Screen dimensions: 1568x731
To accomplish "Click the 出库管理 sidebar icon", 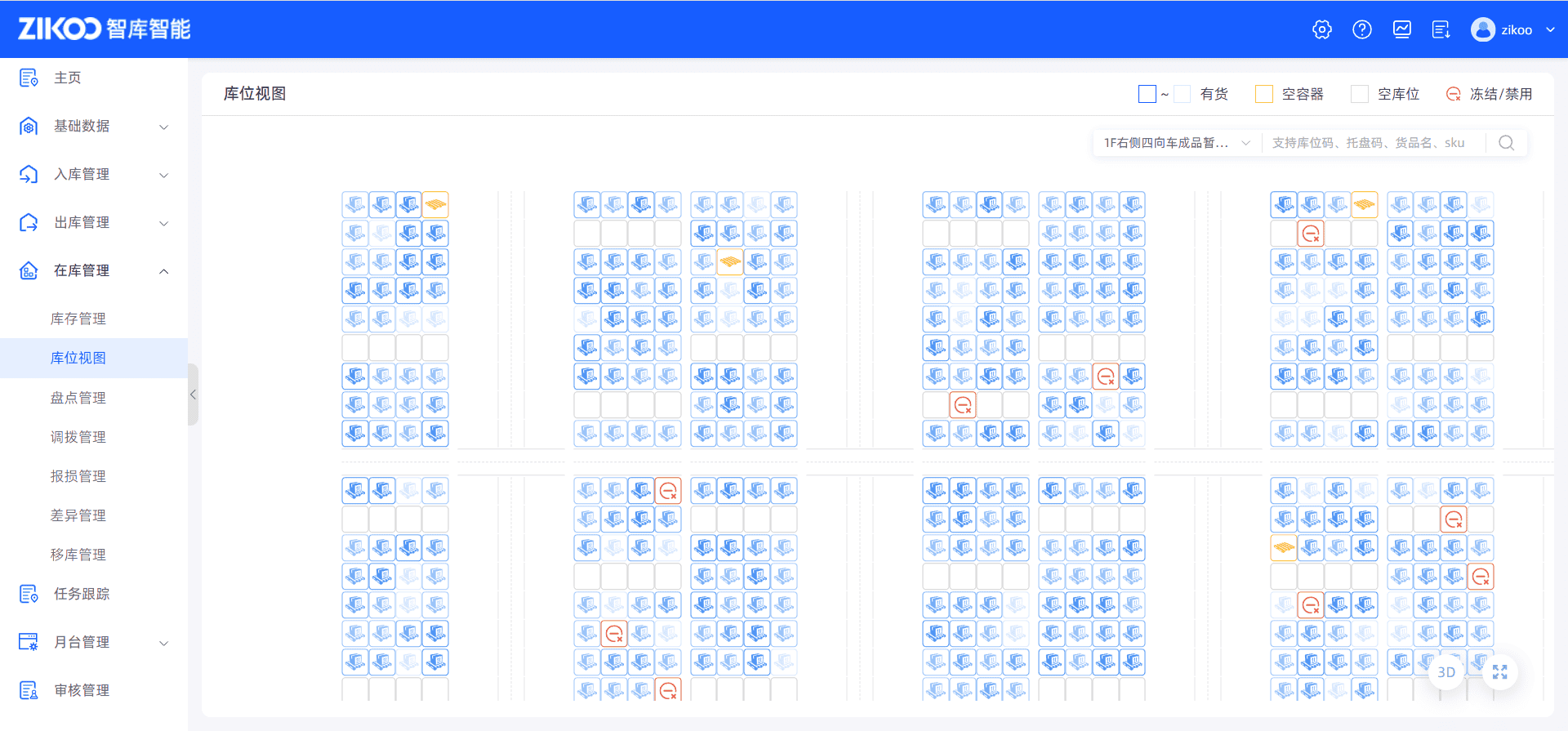I will pos(29,222).
